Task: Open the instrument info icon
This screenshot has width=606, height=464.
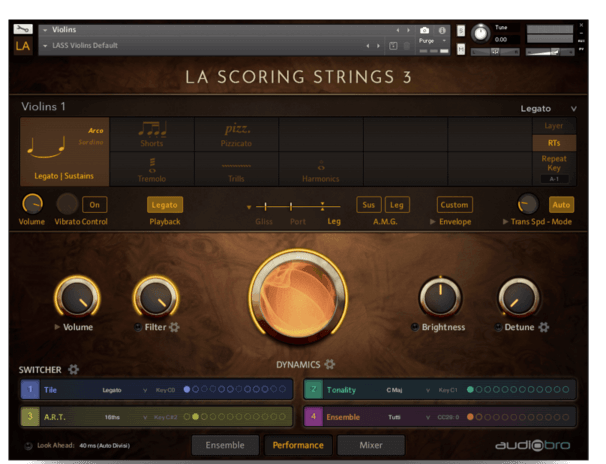Action: (442, 30)
